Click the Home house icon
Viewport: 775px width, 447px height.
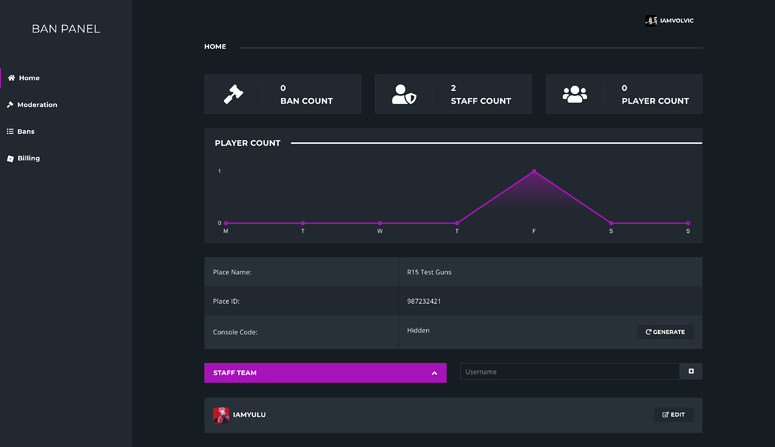coord(11,78)
